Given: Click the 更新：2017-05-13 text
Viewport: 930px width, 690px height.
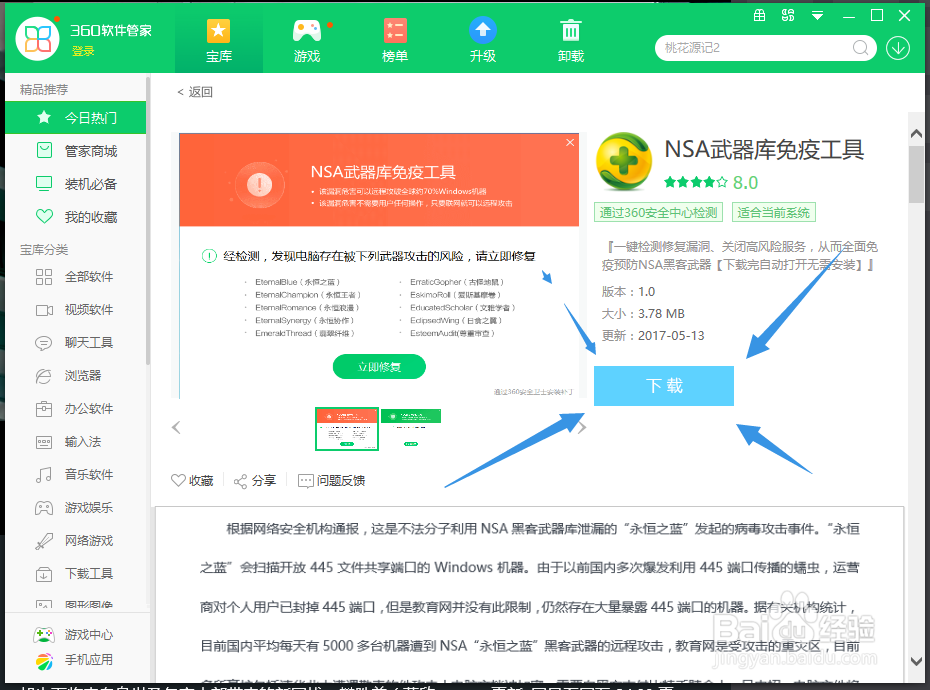Looking at the screenshot, I should coord(653,335).
